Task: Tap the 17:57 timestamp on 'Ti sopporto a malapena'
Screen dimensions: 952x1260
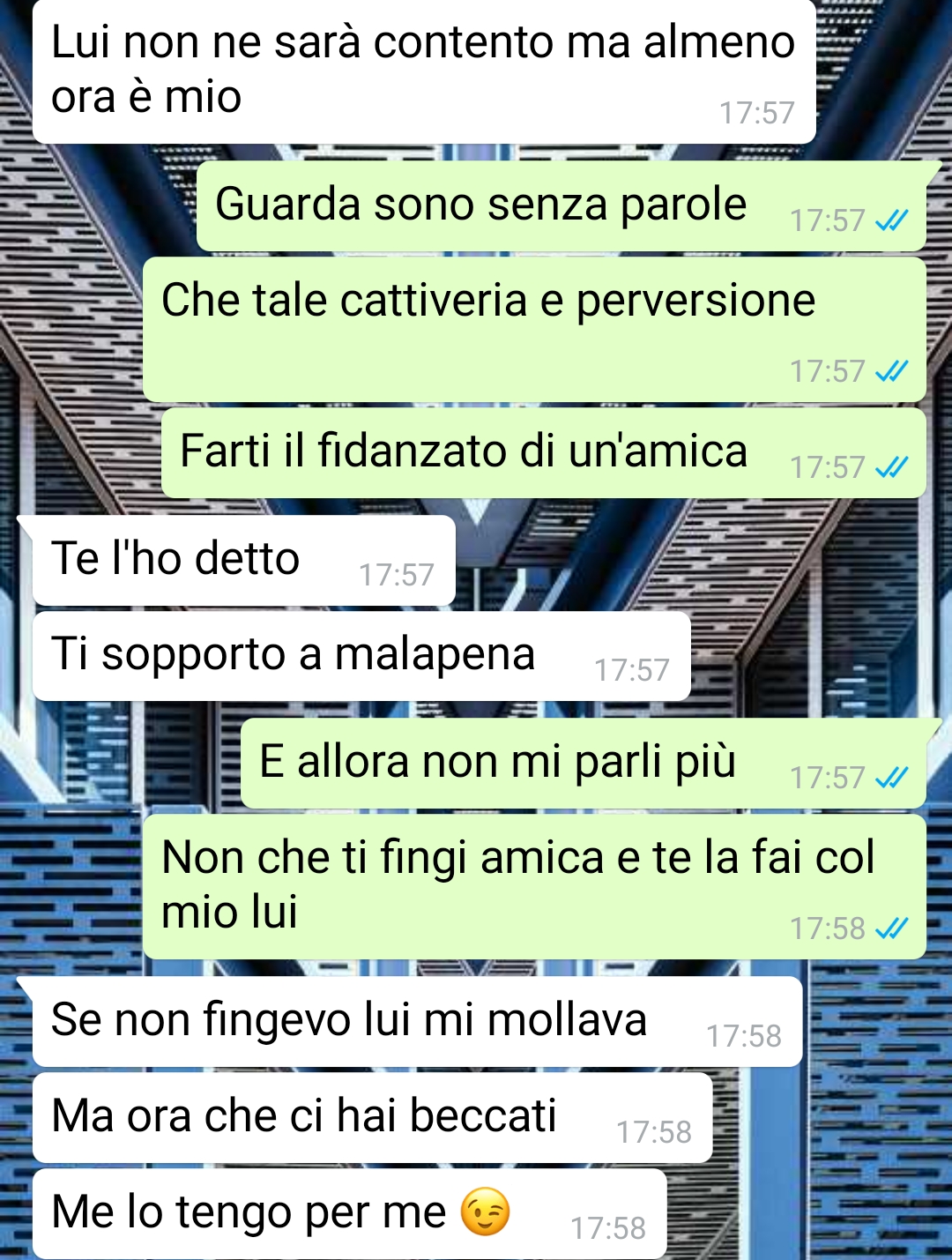Action: point(632,670)
